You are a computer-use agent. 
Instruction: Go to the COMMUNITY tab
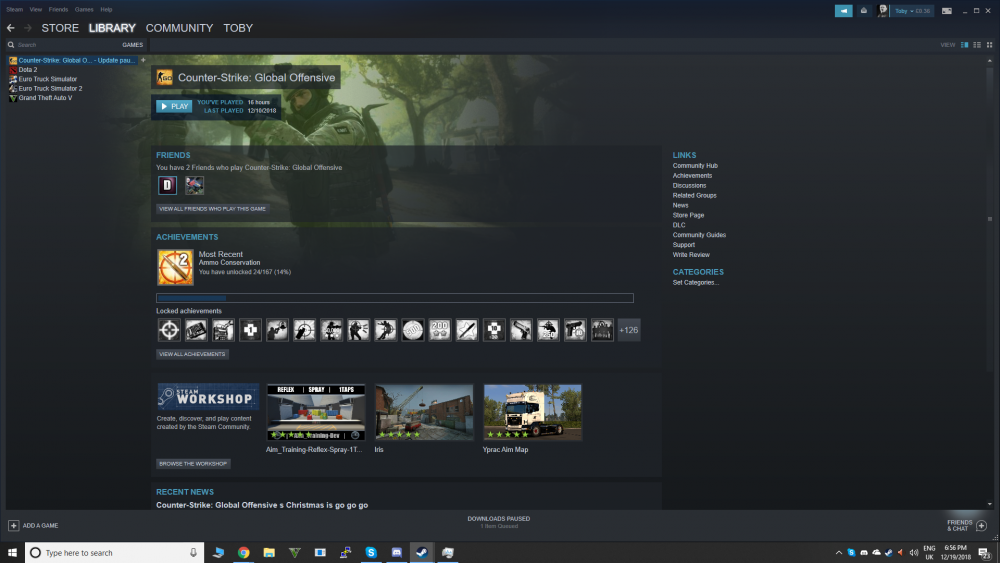click(179, 28)
